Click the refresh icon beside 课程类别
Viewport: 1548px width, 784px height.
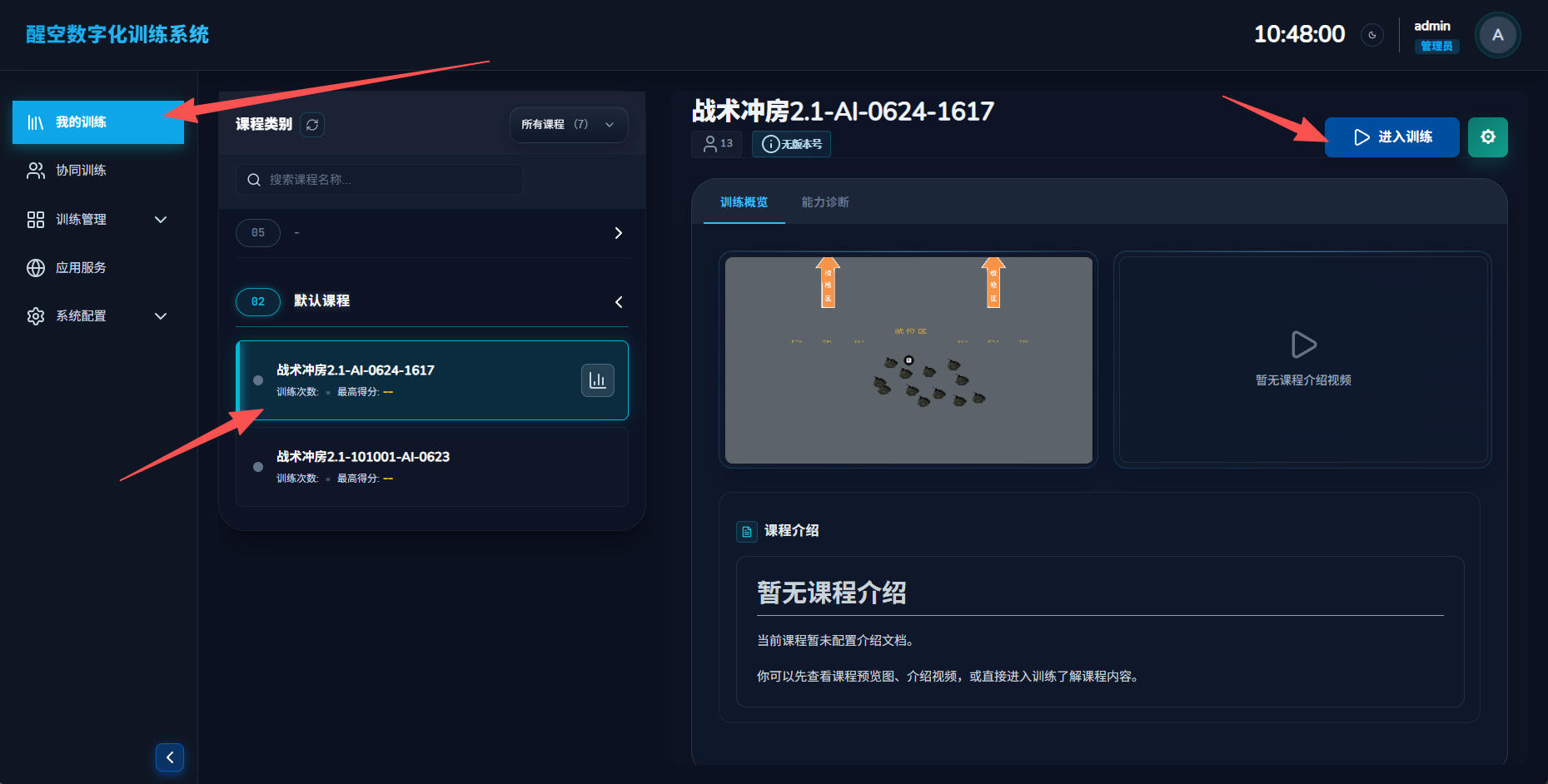(x=312, y=125)
